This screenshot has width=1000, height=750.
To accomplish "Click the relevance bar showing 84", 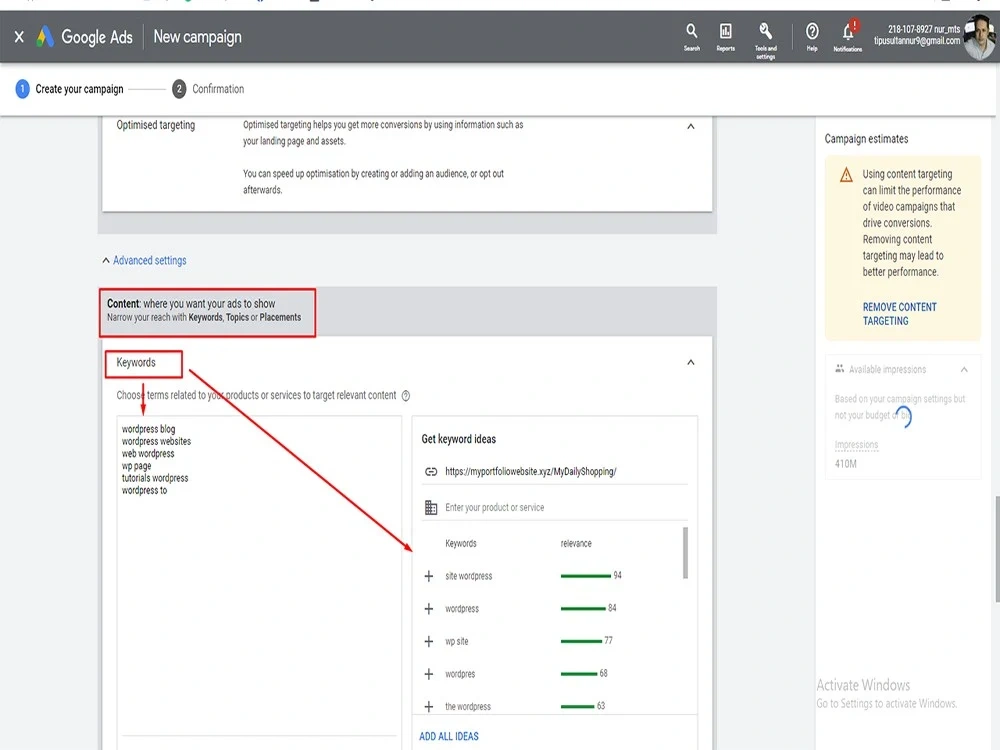I will tap(583, 608).
